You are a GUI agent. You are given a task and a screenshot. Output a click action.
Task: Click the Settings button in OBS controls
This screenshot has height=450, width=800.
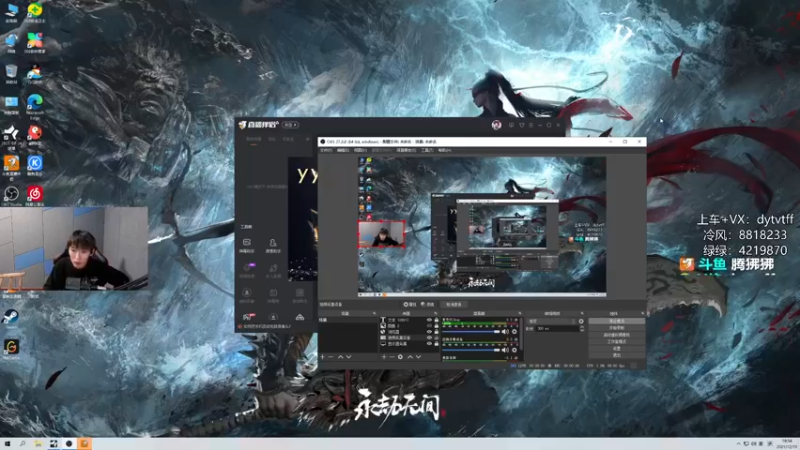pos(617,348)
